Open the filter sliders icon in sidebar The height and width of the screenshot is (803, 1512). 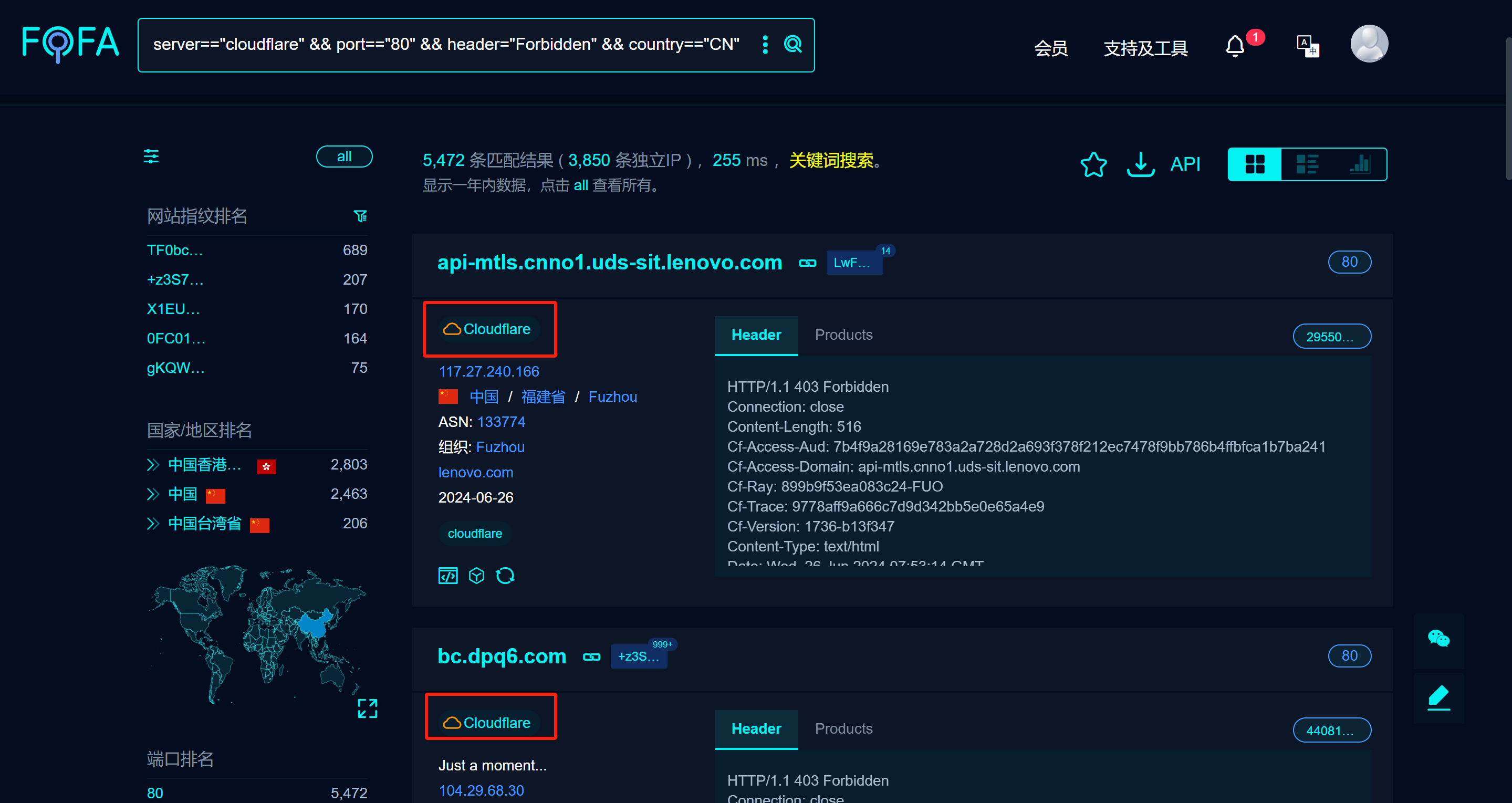tap(151, 157)
